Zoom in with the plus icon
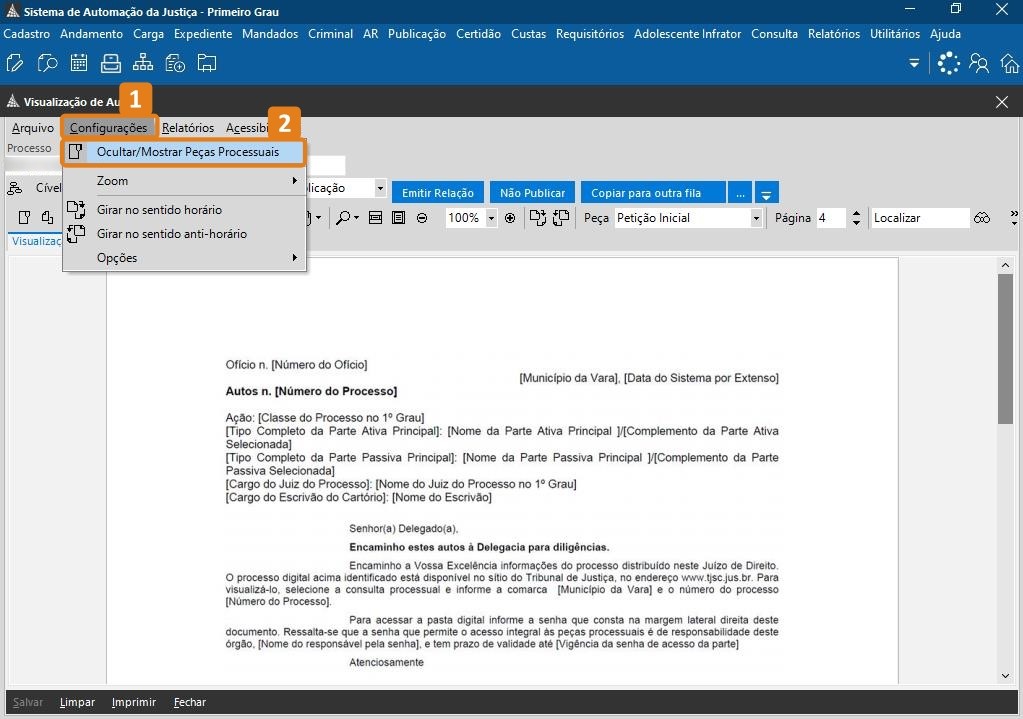 (x=510, y=218)
